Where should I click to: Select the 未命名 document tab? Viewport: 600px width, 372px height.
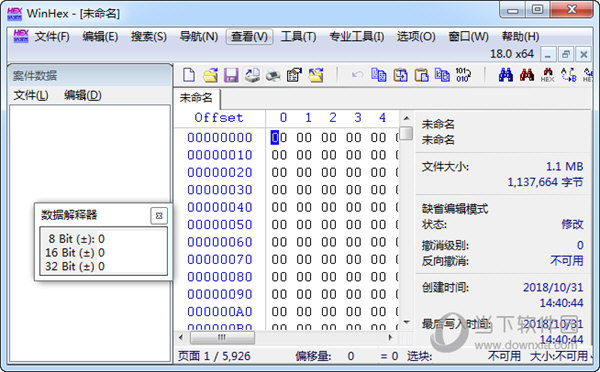tap(196, 98)
